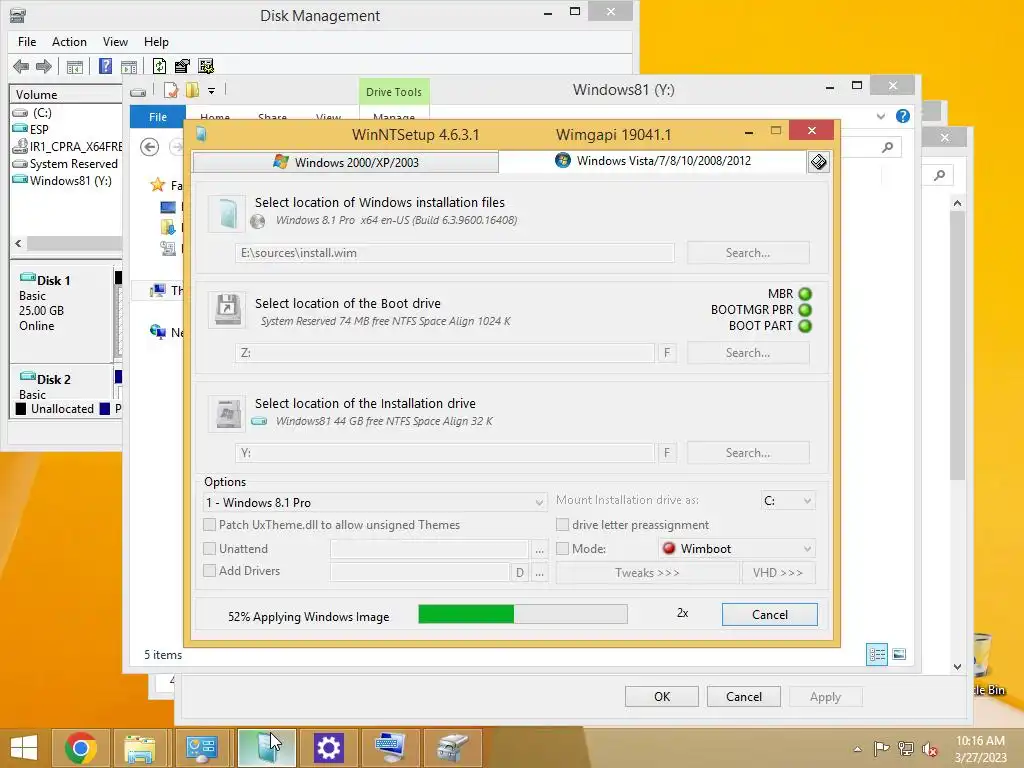This screenshot has height=768, width=1024.
Task: Open the Mount Installation drive letter C: dropdown
Action: pos(788,501)
